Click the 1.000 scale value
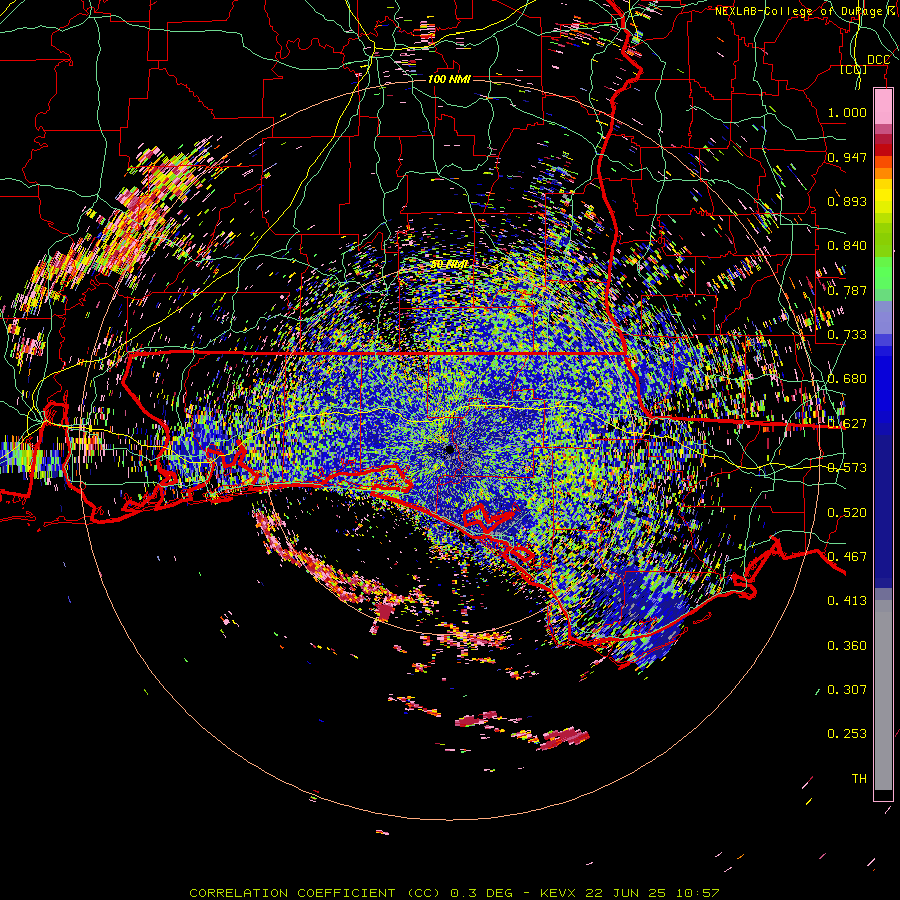900x900 pixels. tap(847, 112)
